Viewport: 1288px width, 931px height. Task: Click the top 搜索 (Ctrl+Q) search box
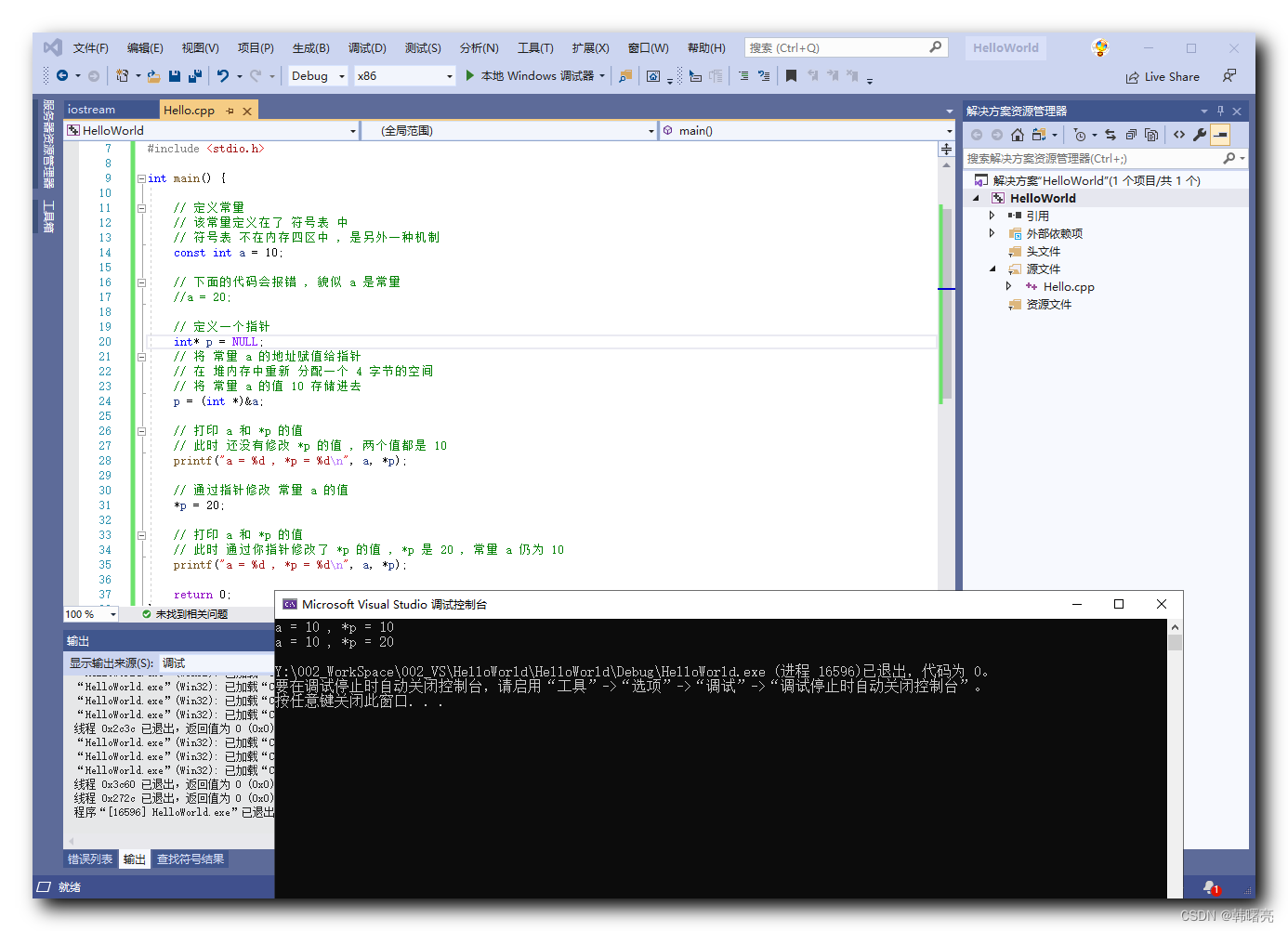coord(846,47)
